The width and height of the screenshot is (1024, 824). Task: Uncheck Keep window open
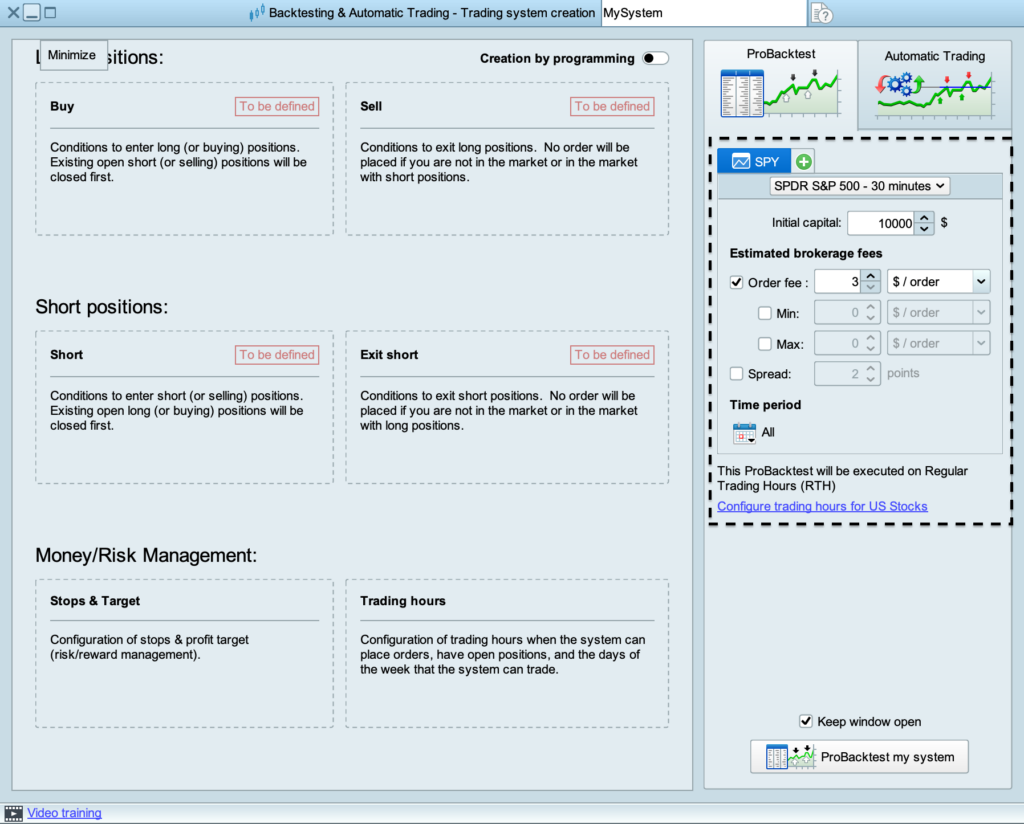806,722
